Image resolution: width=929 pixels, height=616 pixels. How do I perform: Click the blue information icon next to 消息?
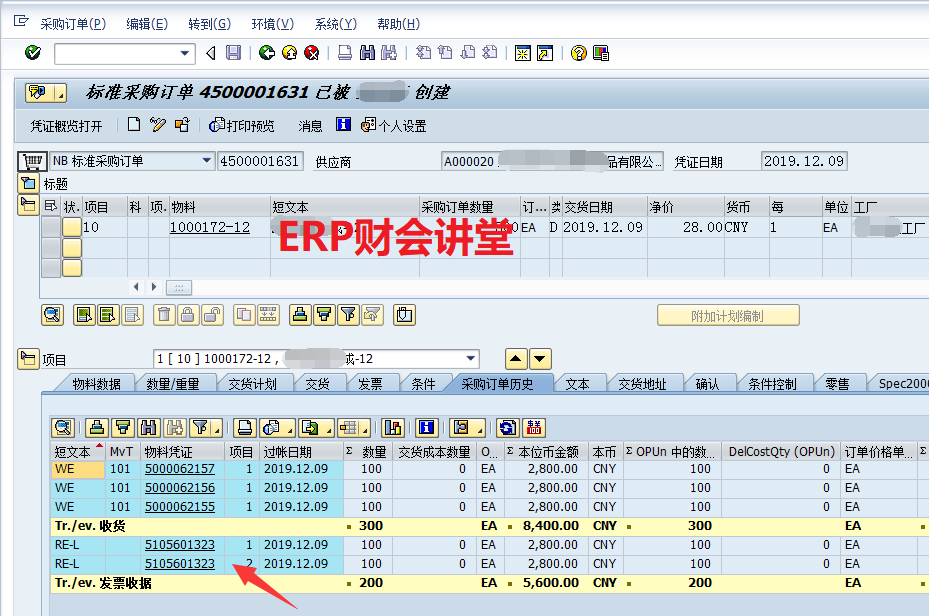[343, 125]
